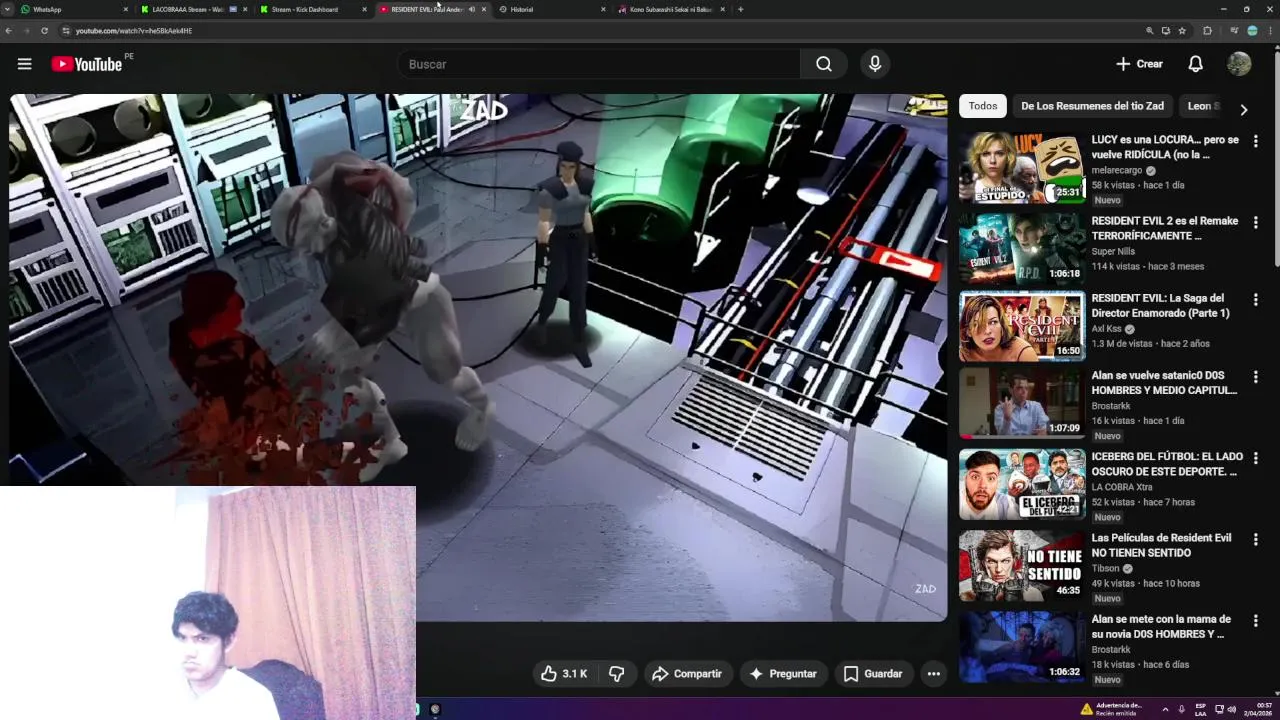Open the browser media control icon

pyautogui.click(x=1235, y=31)
